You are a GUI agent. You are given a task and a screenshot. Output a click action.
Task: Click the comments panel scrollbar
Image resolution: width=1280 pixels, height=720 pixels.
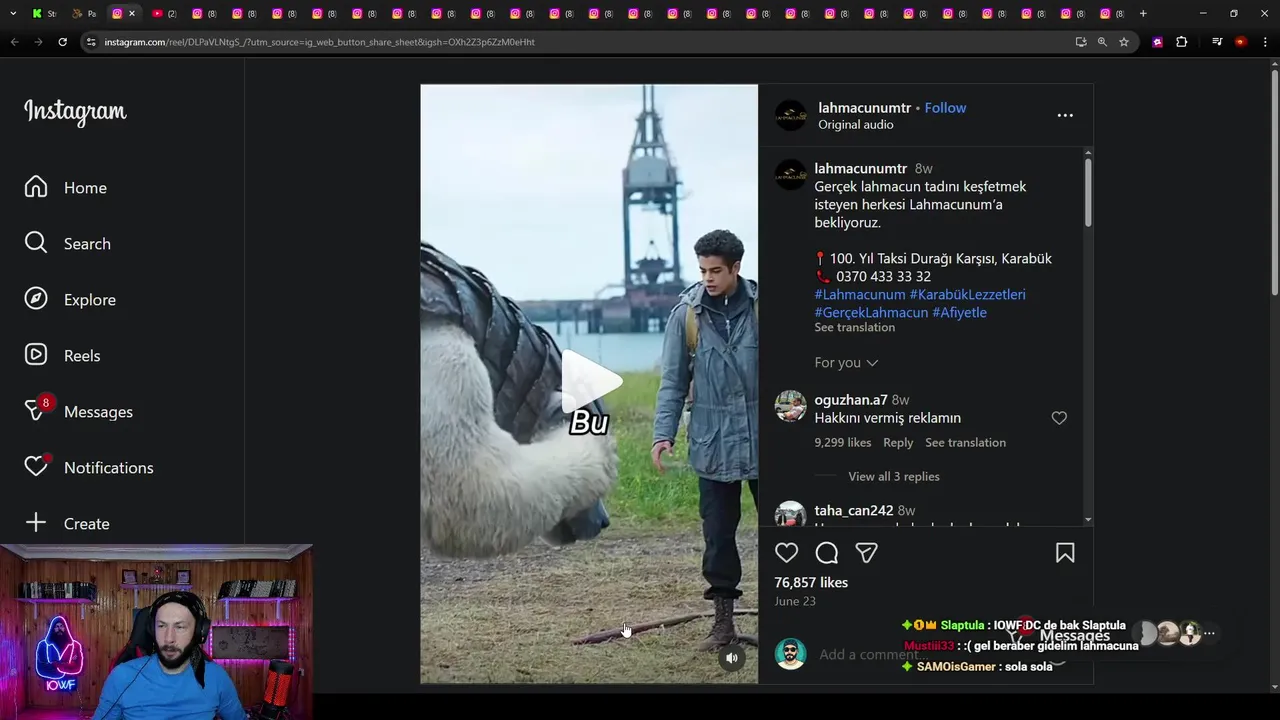coord(1088,192)
